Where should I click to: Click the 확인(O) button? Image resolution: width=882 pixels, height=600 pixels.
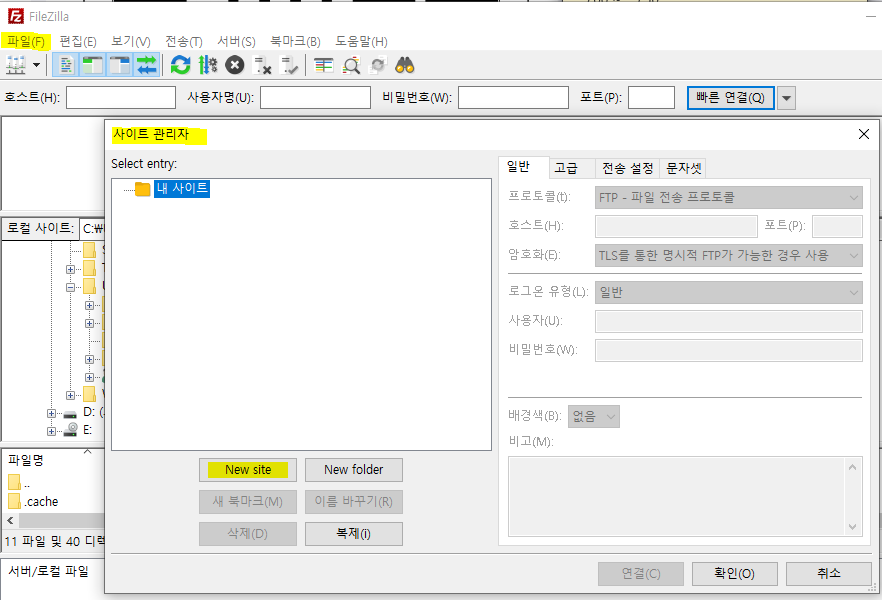pos(735,574)
